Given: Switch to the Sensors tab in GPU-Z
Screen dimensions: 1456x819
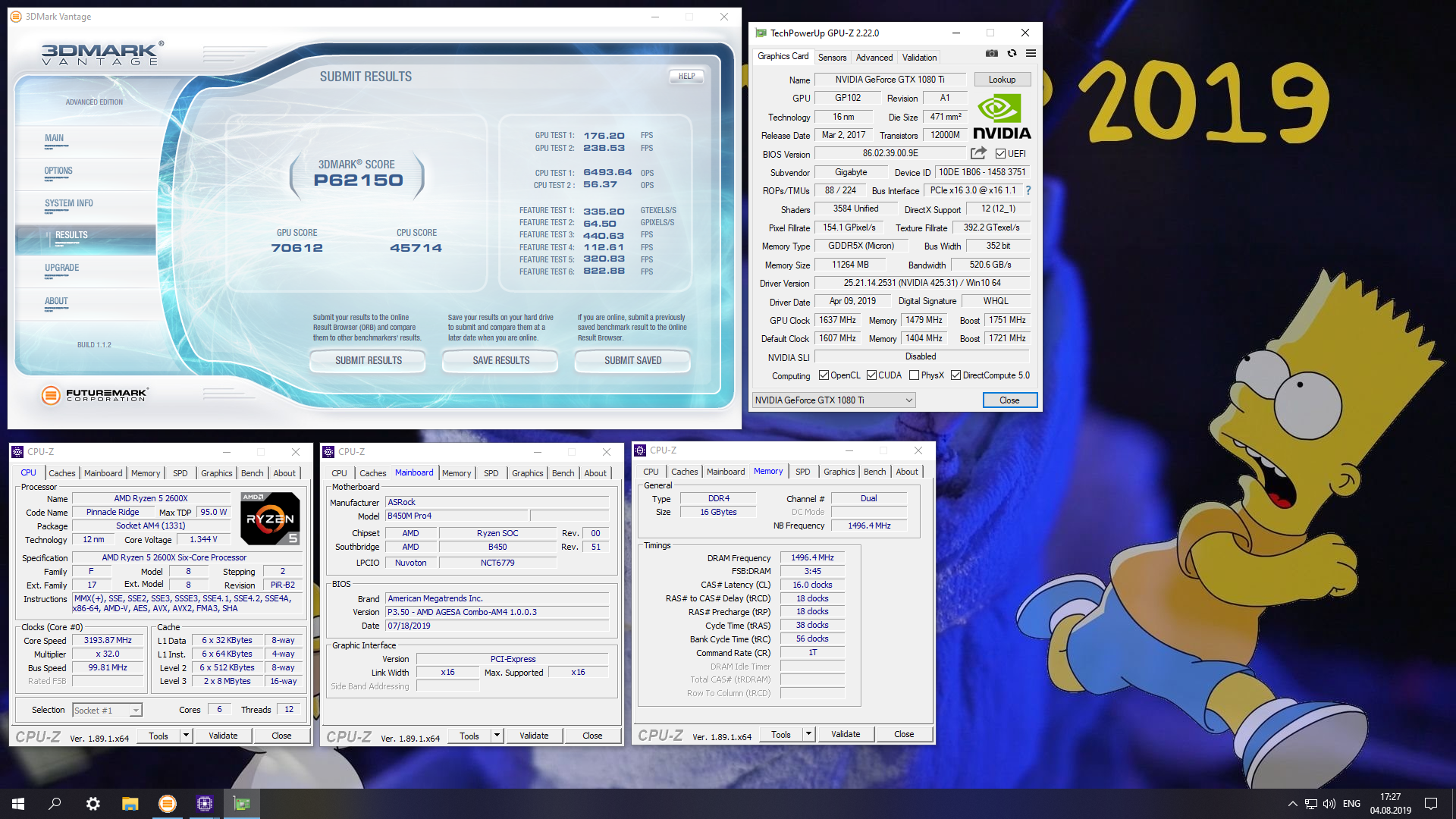Looking at the screenshot, I should pyautogui.click(x=832, y=58).
